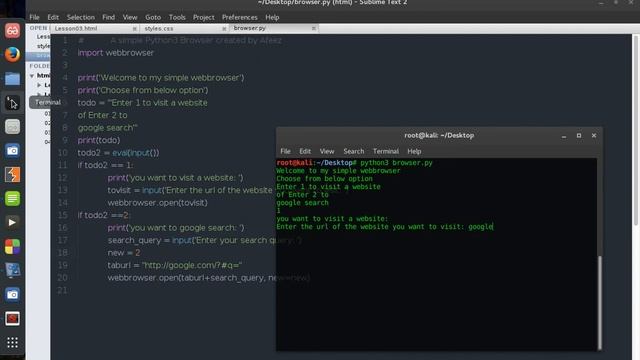
Task: Select the html folder in sidebar
Action: pyautogui.click(x=43, y=76)
